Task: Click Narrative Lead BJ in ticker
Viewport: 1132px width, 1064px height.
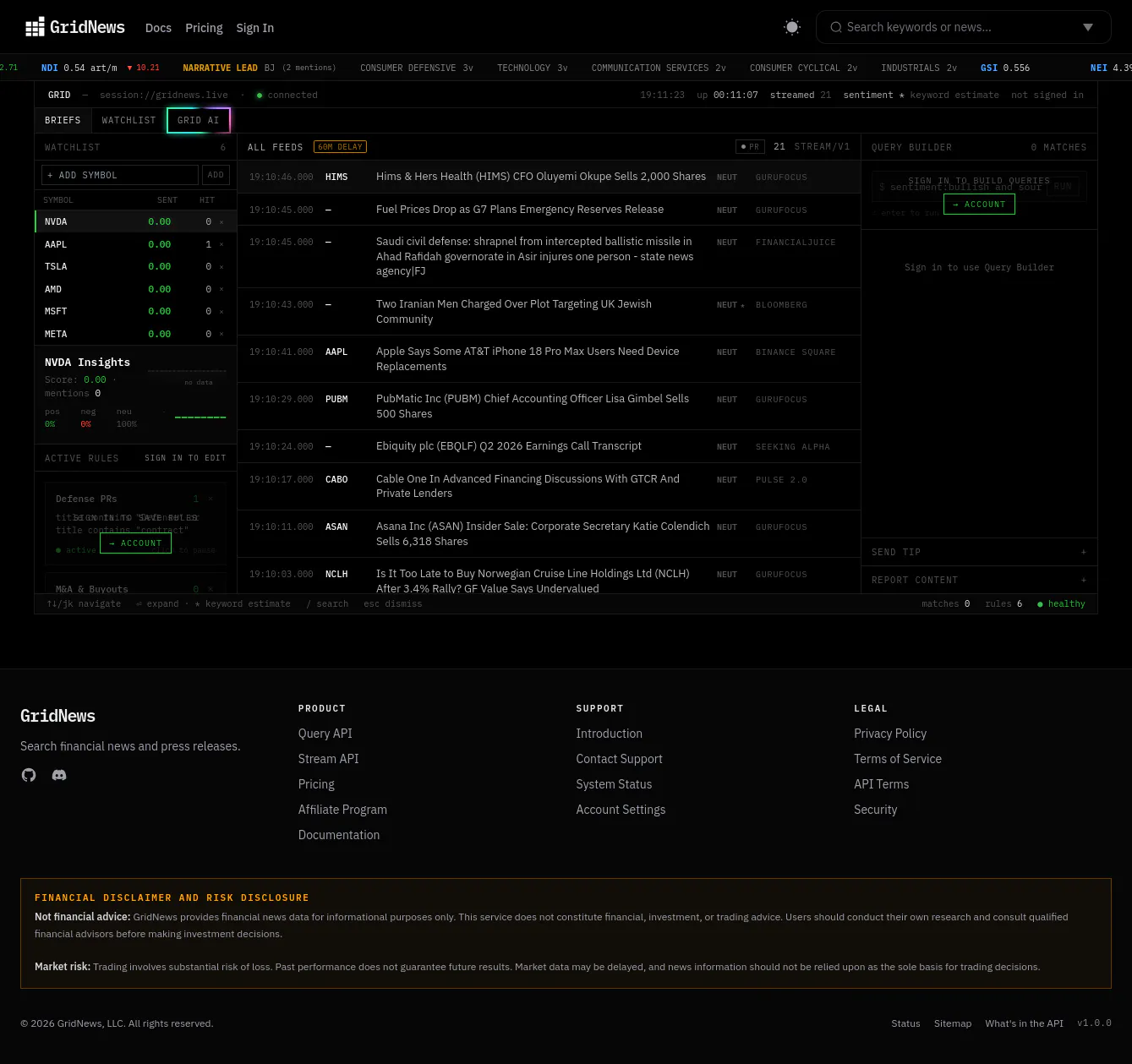Action: tap(259, 68)
